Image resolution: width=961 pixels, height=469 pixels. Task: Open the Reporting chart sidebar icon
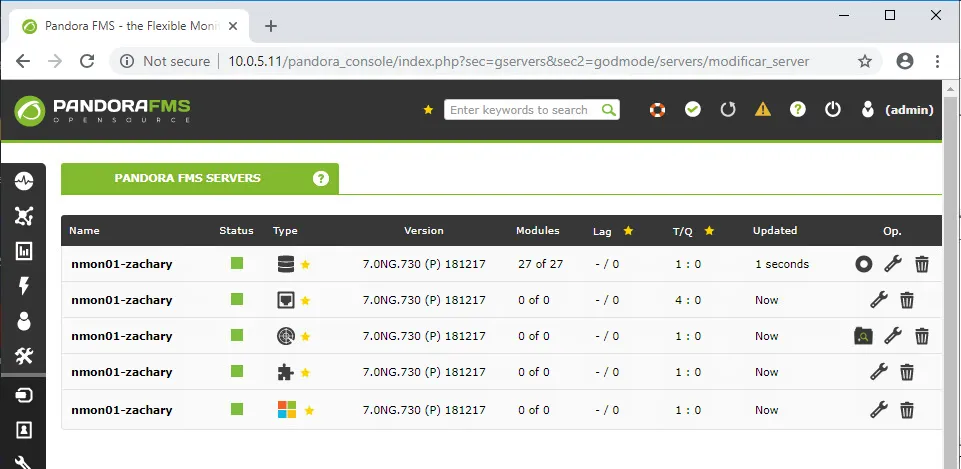pos(24,251)
